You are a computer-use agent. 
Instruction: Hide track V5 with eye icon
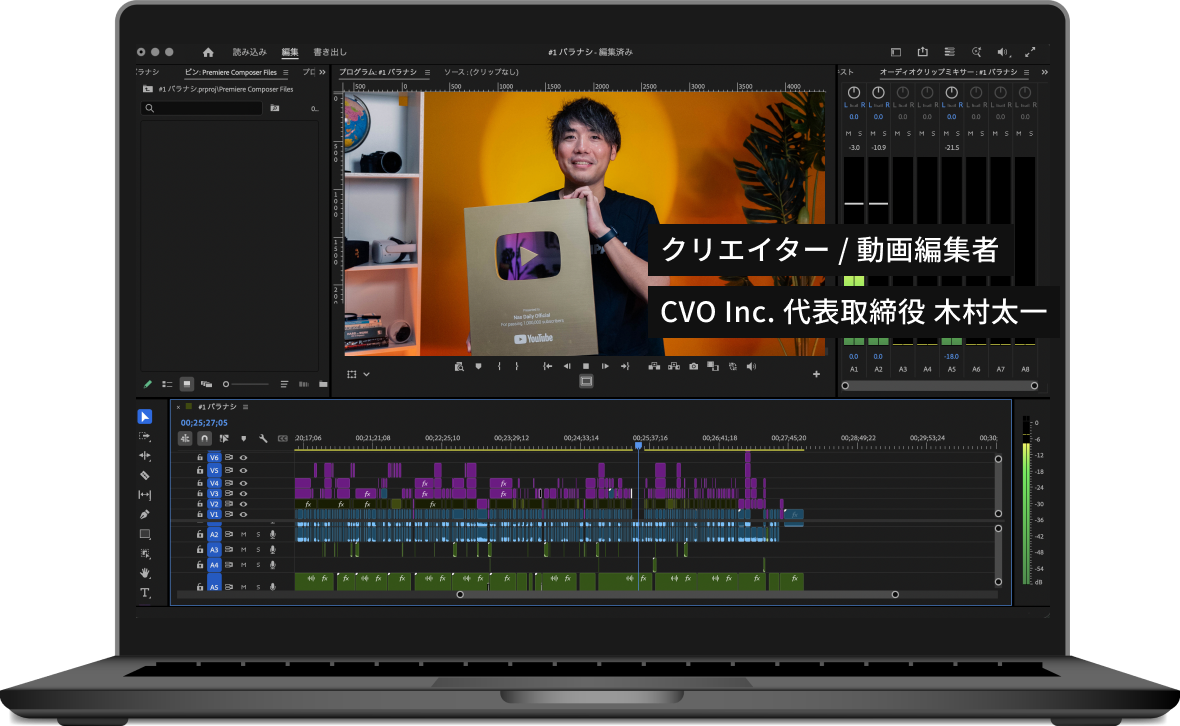pos(243,470)
